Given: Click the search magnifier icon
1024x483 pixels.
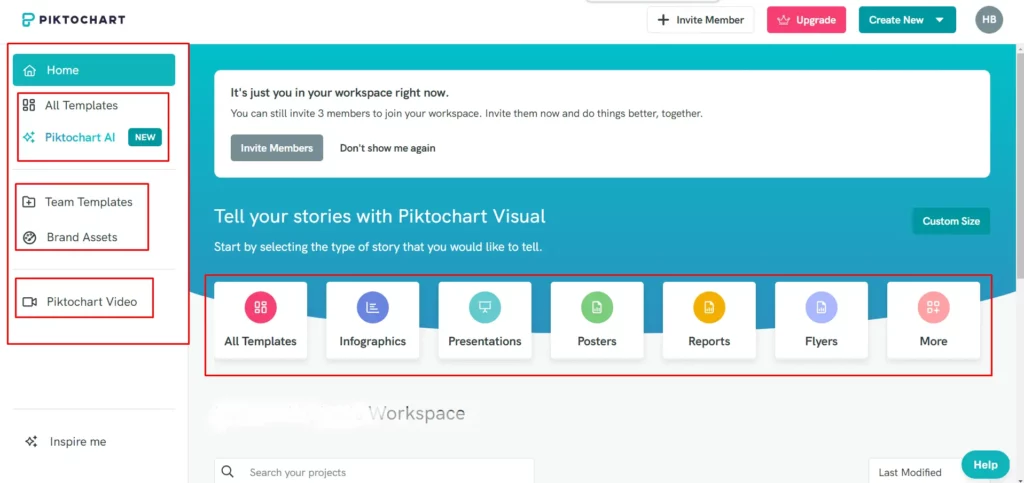Looking at the screenshot, I should (x=227, y=472).
